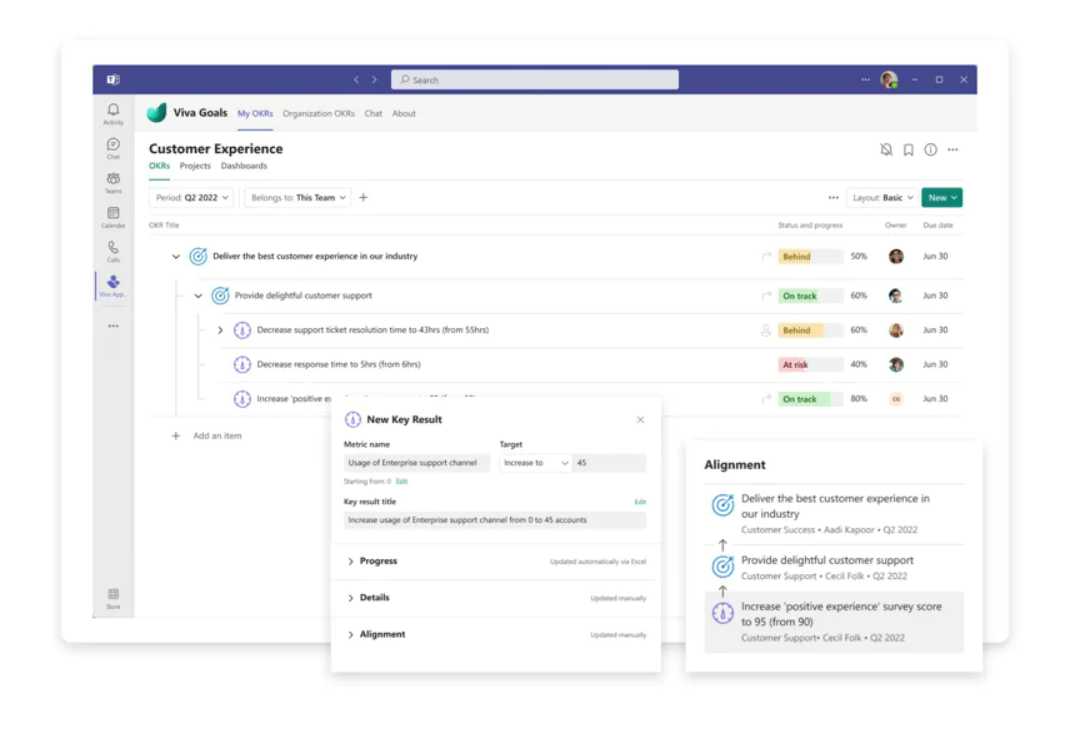This screenshot has height=745, width=1081.
Task: Collapse Deliver the best customer experience objective
Action: click(176, 256)
